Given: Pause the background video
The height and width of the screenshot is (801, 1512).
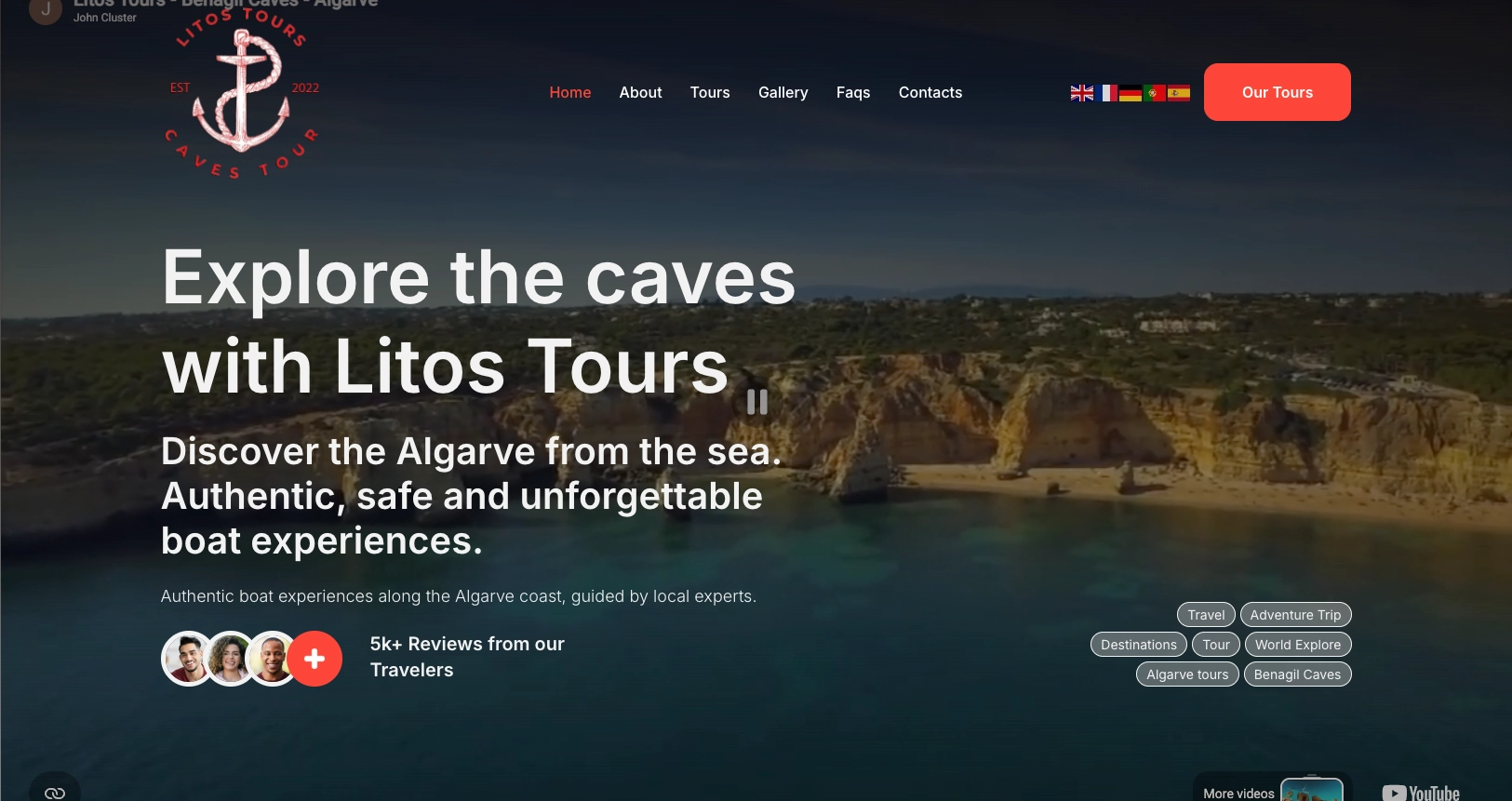Looking at the screenshot, I should [x=757, y=402].
